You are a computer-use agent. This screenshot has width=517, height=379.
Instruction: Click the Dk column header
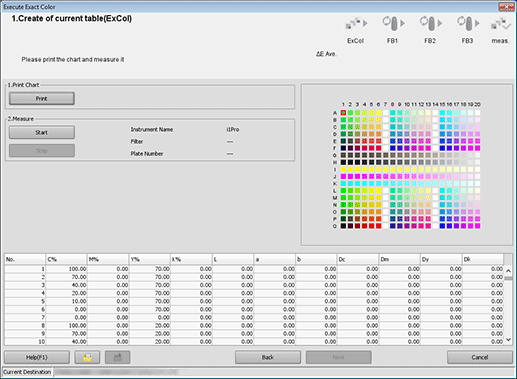482,259
